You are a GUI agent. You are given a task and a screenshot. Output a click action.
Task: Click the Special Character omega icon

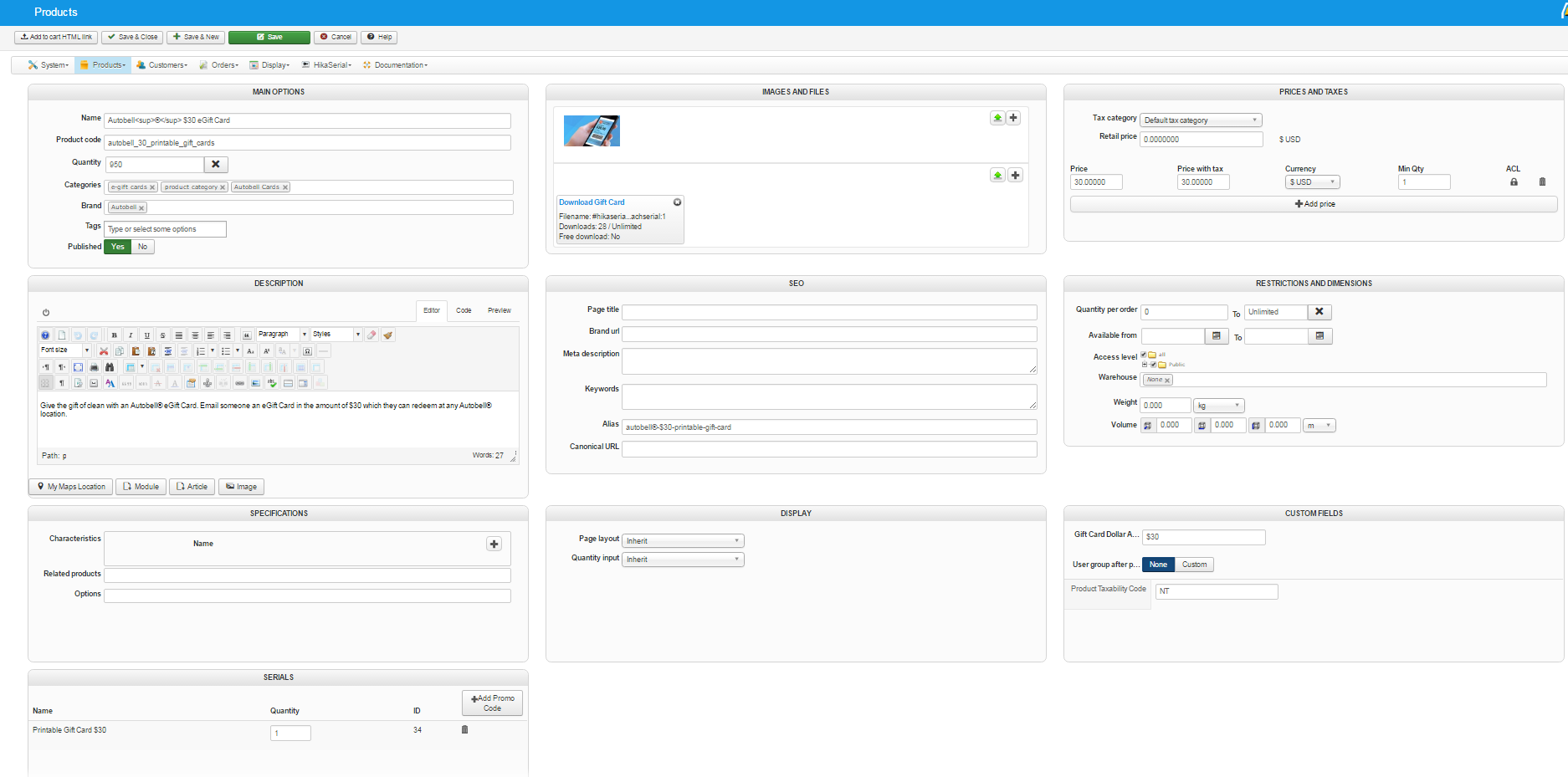(x=307, y=351)
